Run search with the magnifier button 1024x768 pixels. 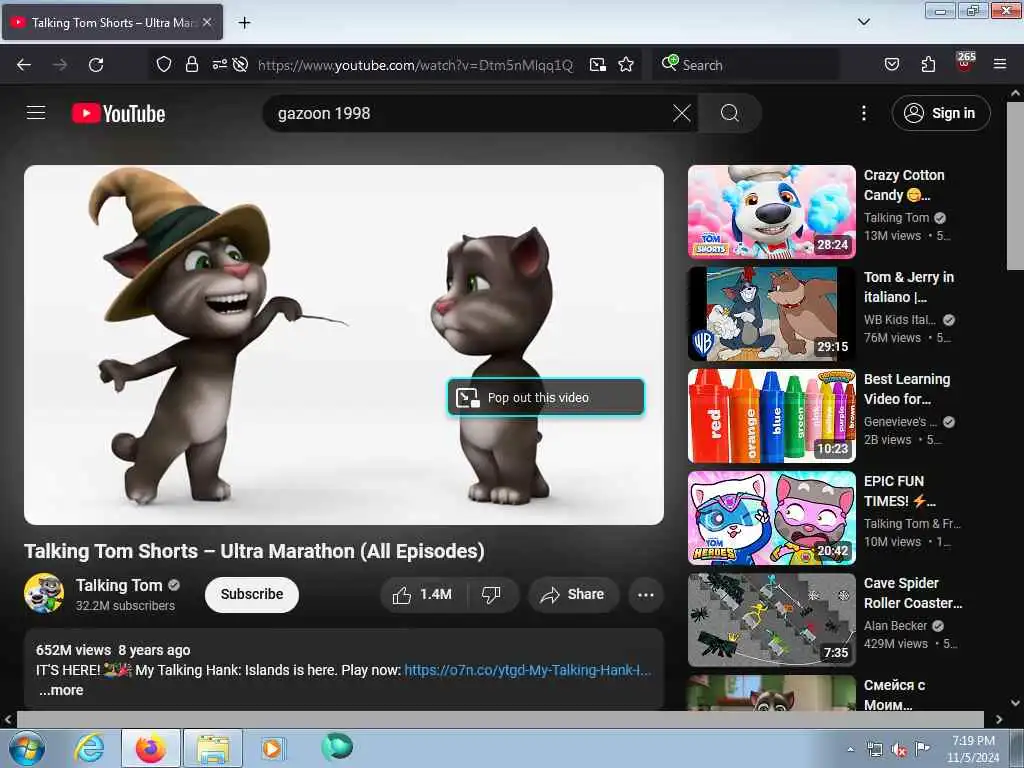pos(729,113)
